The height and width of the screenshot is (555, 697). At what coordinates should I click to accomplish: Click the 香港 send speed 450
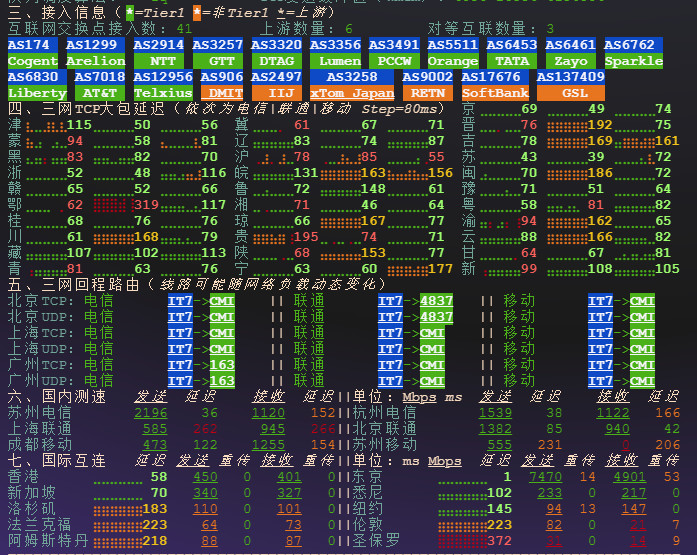tap(205, 477)
